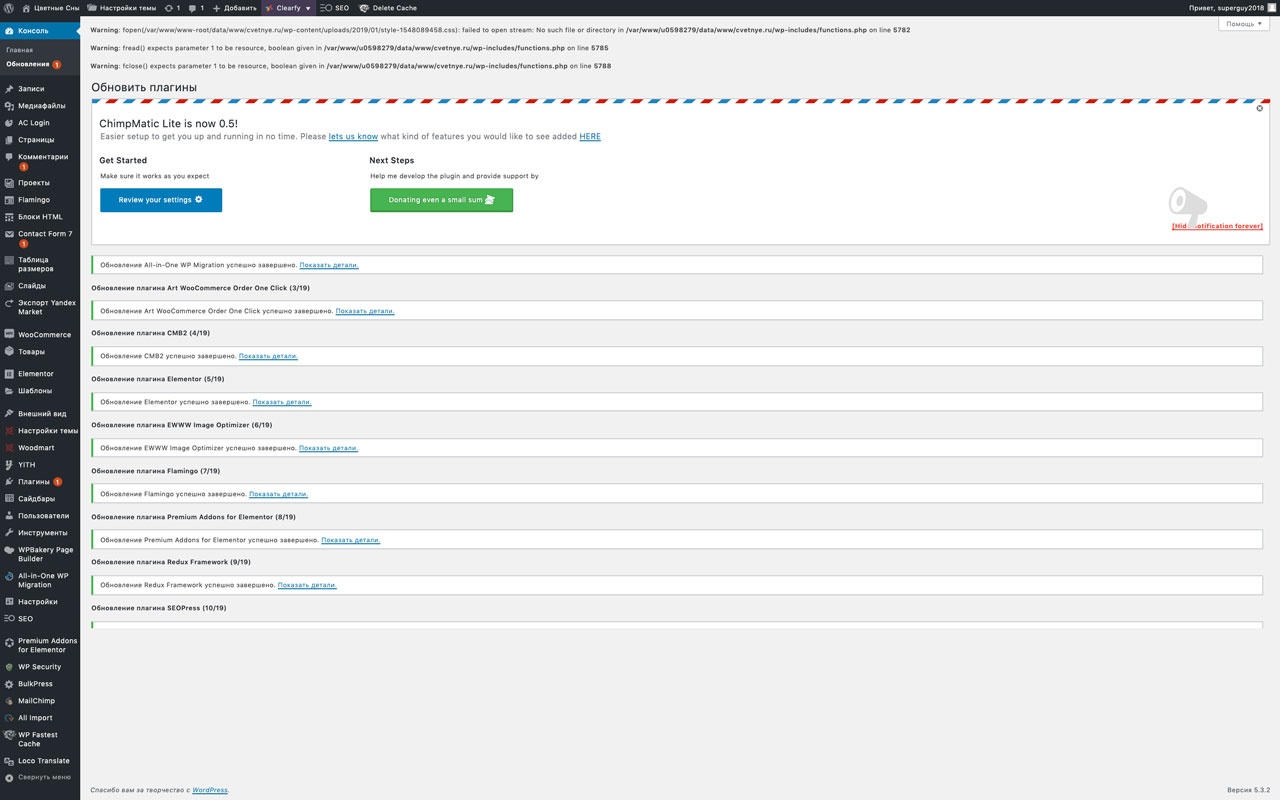Open the Слайды sidebar icon
This screenshot has height=800, width=1280.
[9, 286]
